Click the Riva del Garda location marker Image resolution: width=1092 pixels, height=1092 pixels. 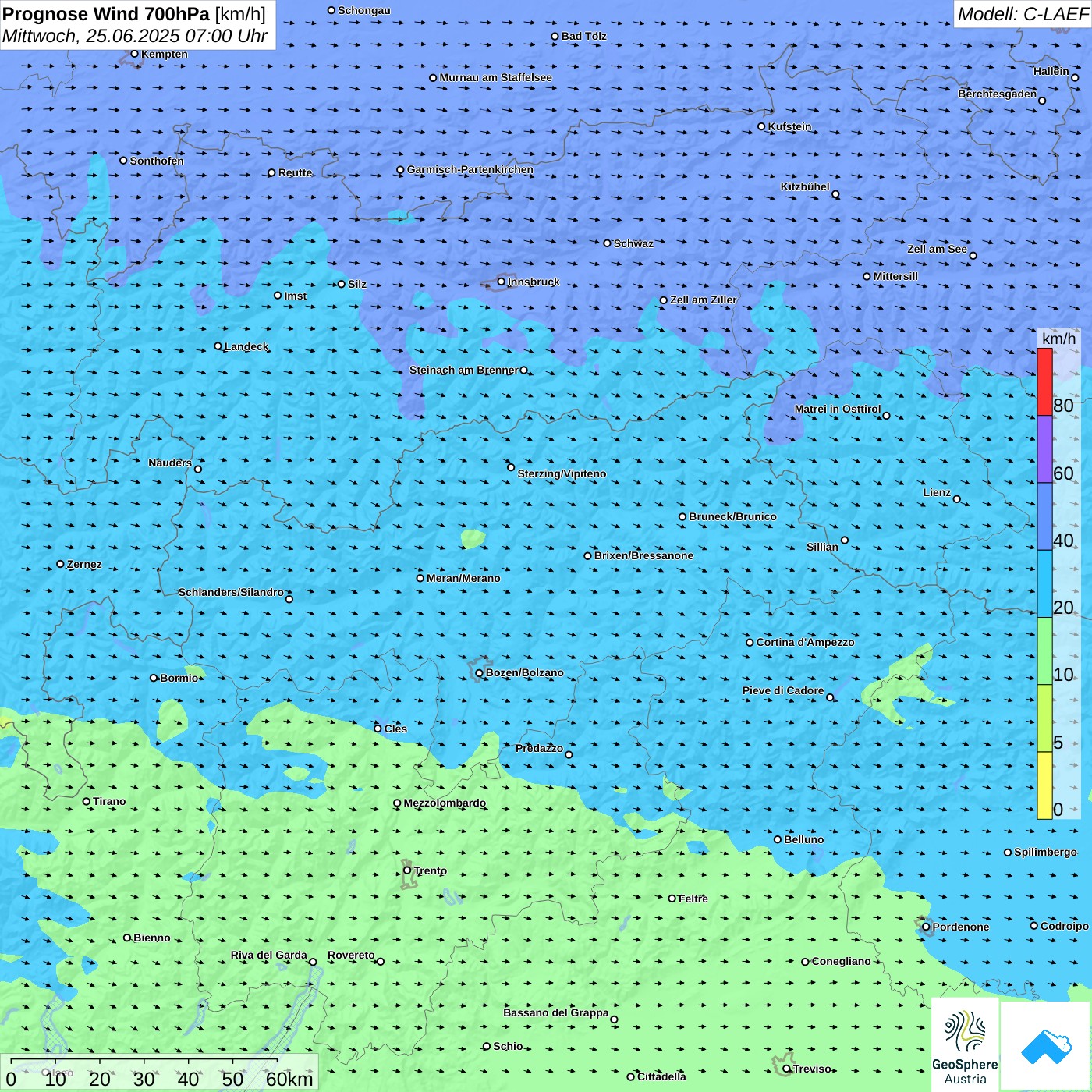[313, 962]
